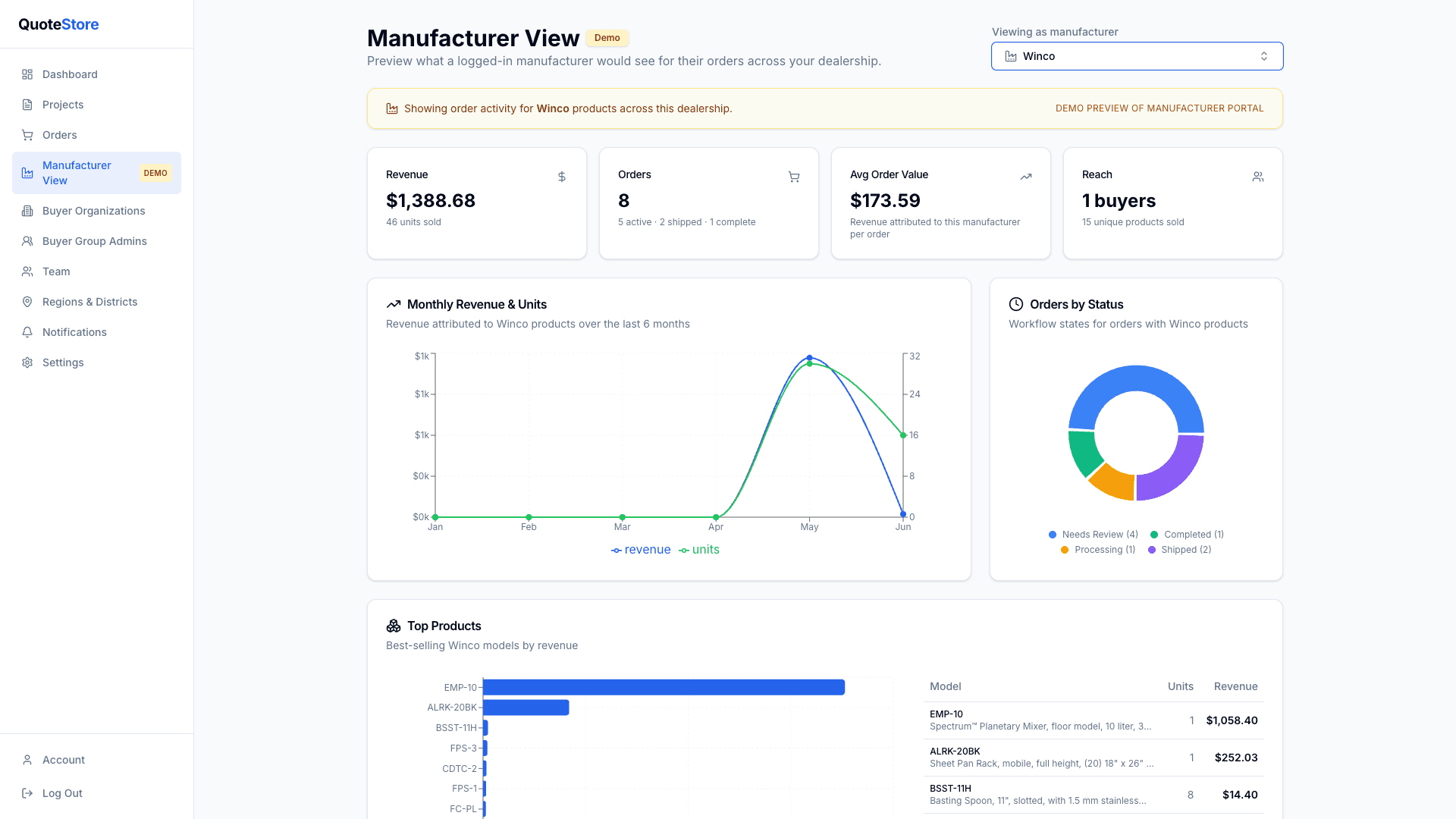Click the EMP-10 table row
This screenshot has height=819, width=1456.
click(x=1094, y=720)
